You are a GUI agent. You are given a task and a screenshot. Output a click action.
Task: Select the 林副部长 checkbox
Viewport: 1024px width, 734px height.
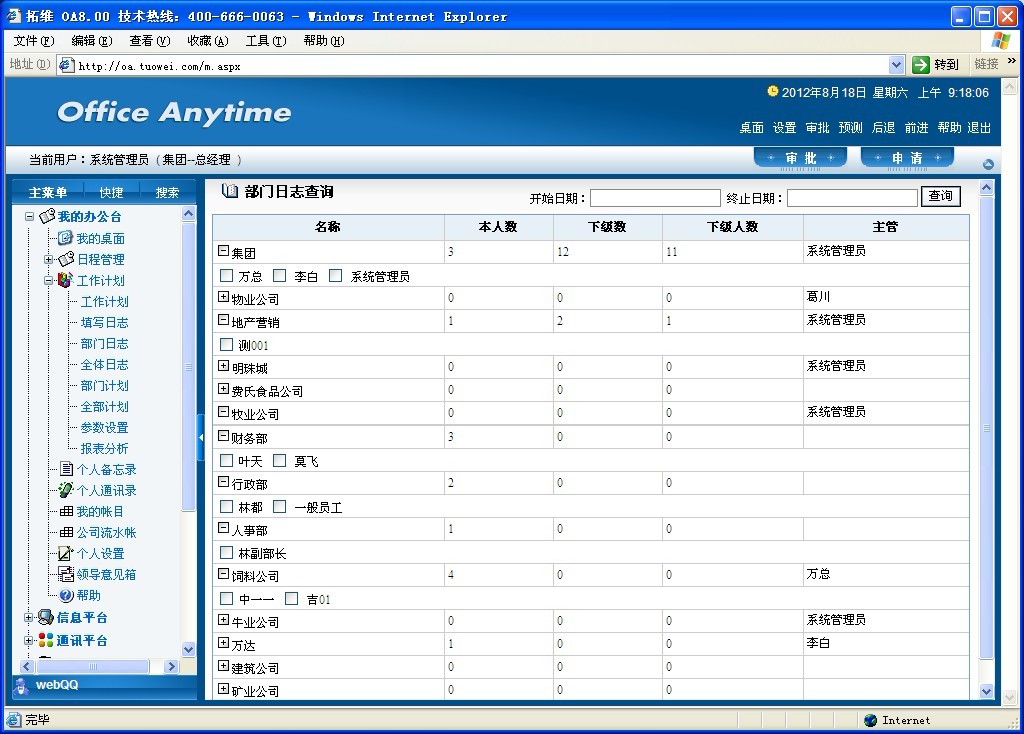(x=226, y=553)
